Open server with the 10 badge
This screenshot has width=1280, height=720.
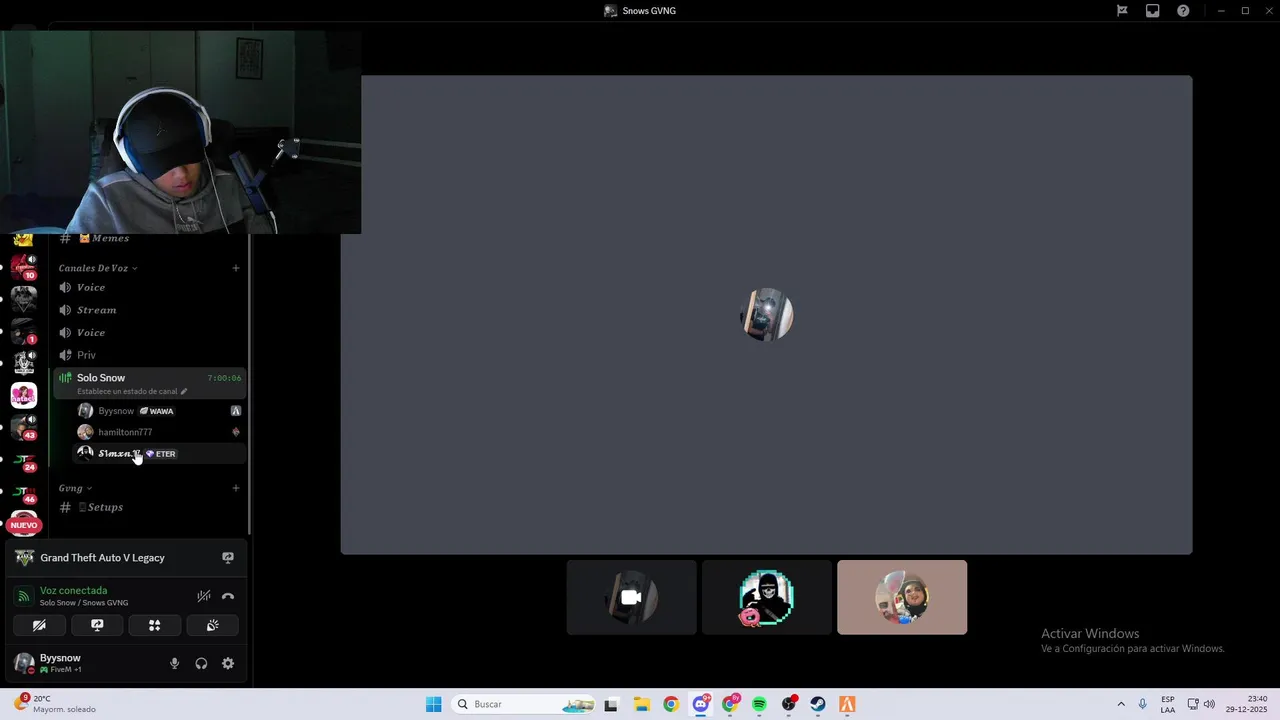[x=24, y=266]
